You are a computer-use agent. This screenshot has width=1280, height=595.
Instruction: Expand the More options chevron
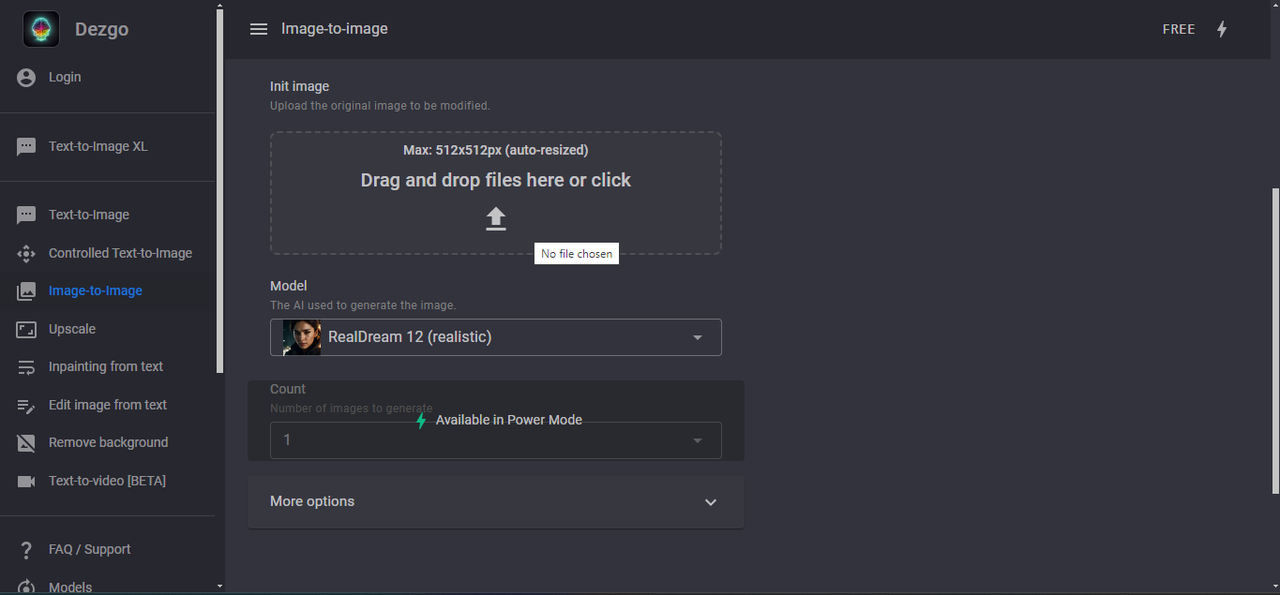[711, 502]
